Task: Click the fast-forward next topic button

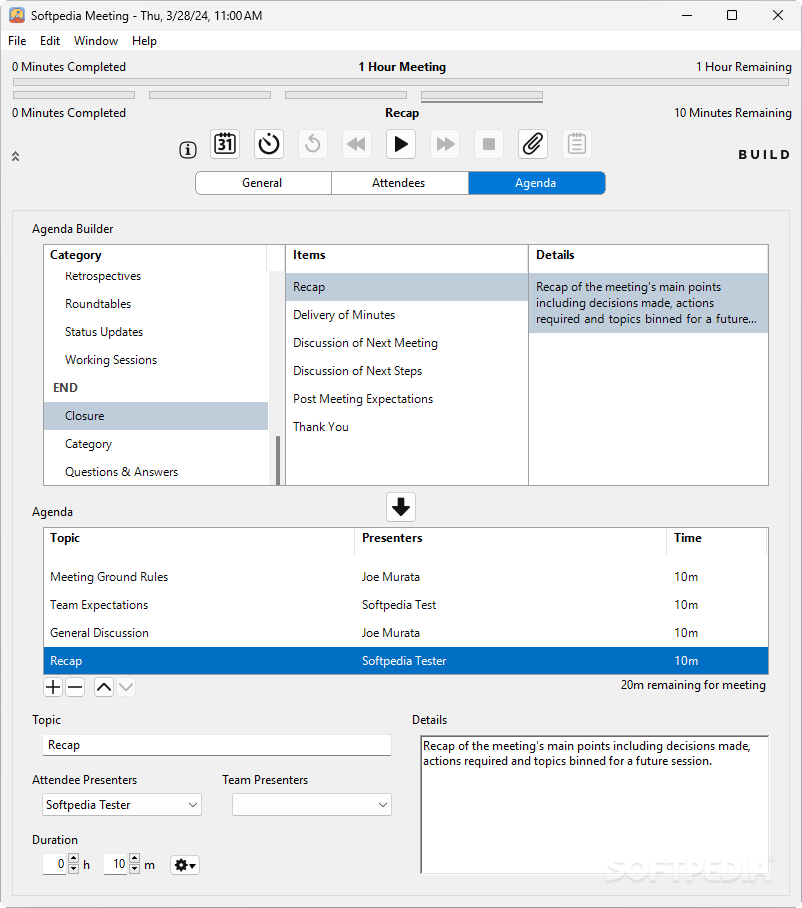Action: coord(445,144)
